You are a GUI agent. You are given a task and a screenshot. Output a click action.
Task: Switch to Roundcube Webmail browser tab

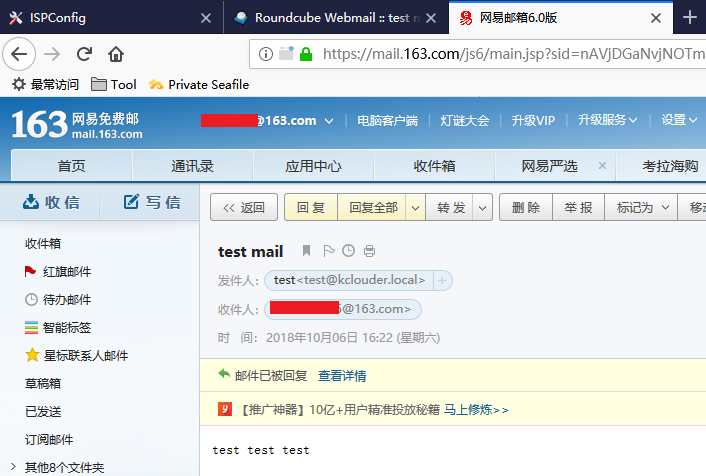[x=335, y=18]
